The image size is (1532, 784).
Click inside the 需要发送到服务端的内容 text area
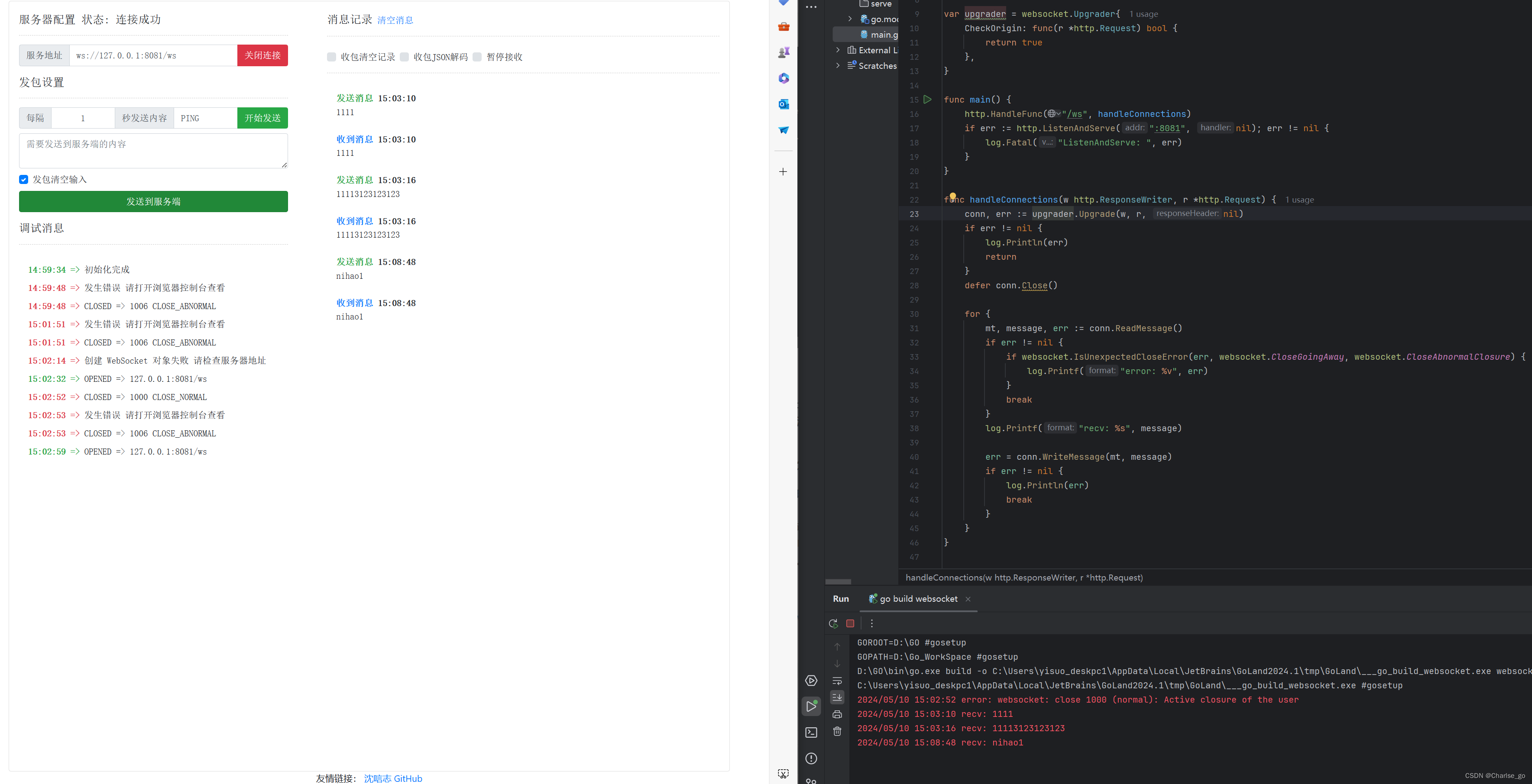click(x=153, y=150)
